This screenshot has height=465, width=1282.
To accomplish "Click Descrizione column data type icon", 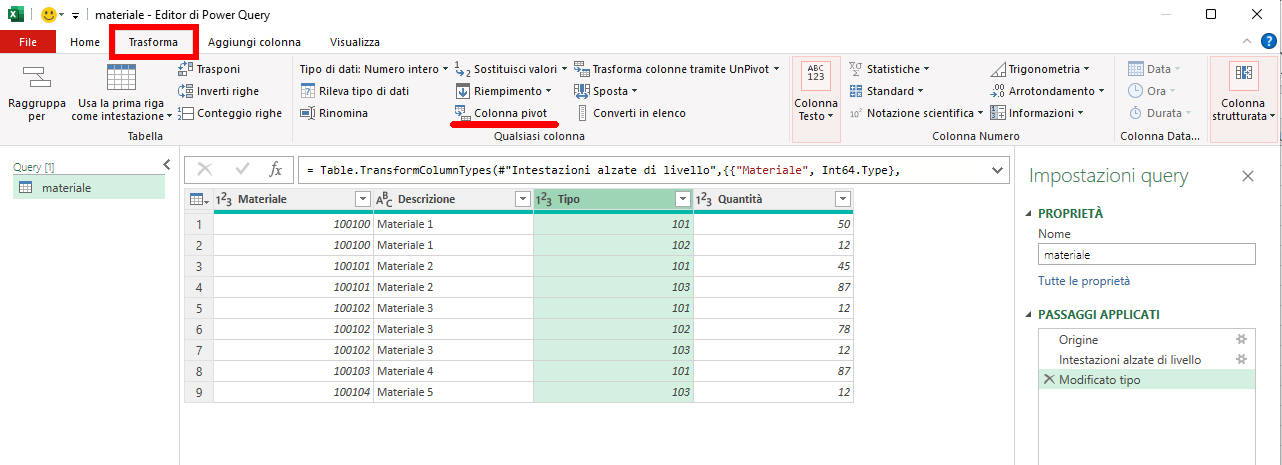I will point(385,199).
